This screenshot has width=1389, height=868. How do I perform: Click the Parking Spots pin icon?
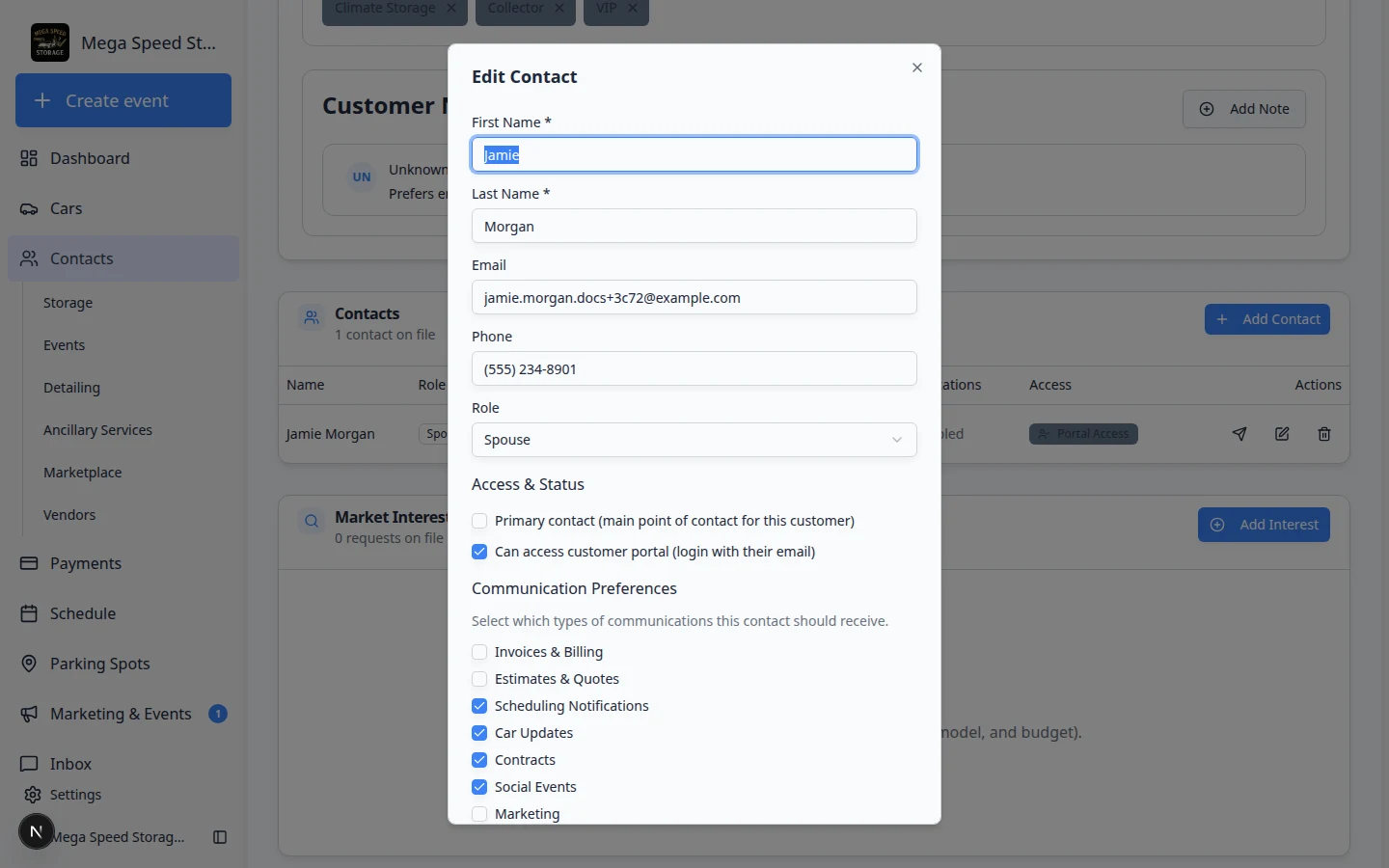pos(29,664)
